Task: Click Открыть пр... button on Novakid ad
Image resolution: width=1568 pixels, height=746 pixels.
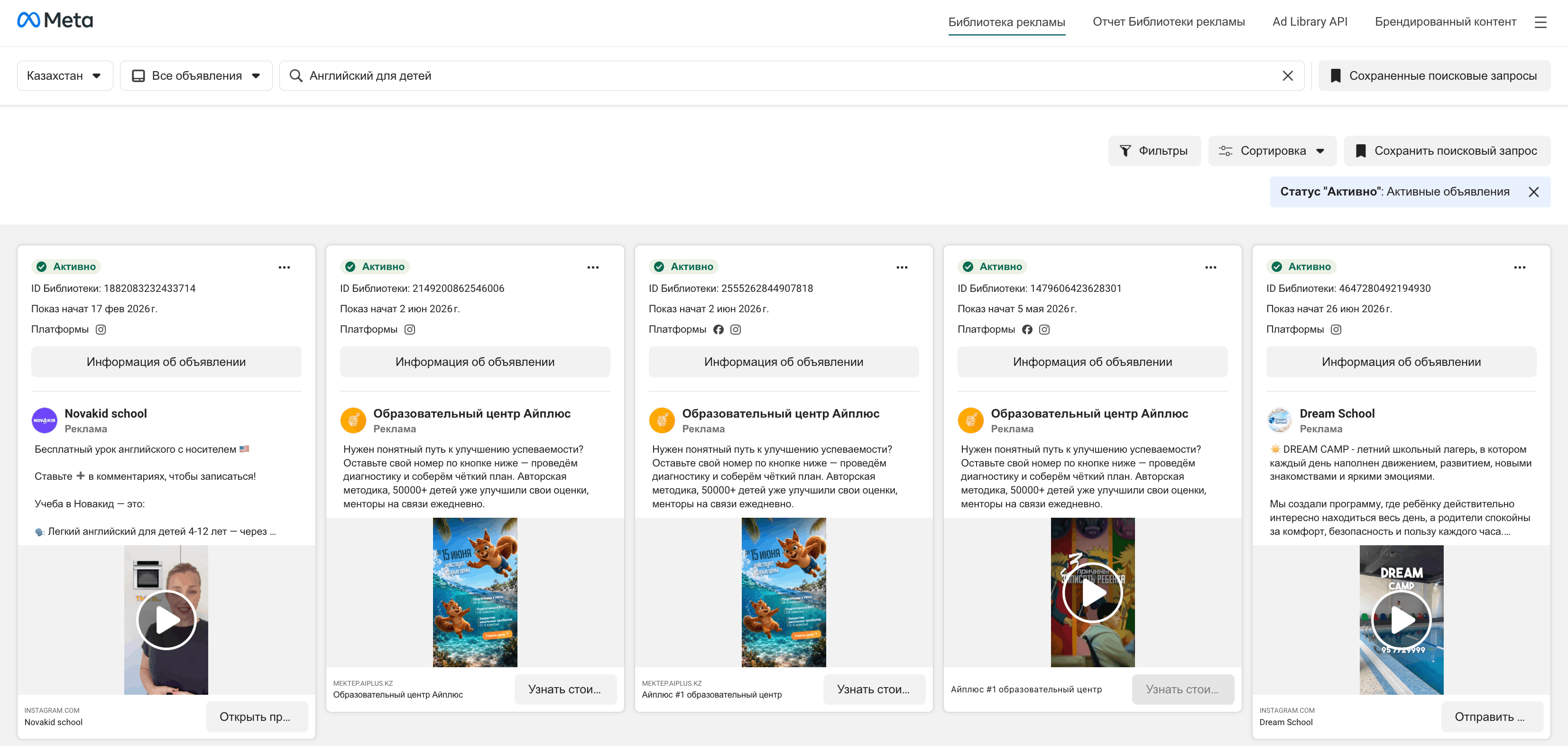Action: pyautogui.click(x=256, y=717)
